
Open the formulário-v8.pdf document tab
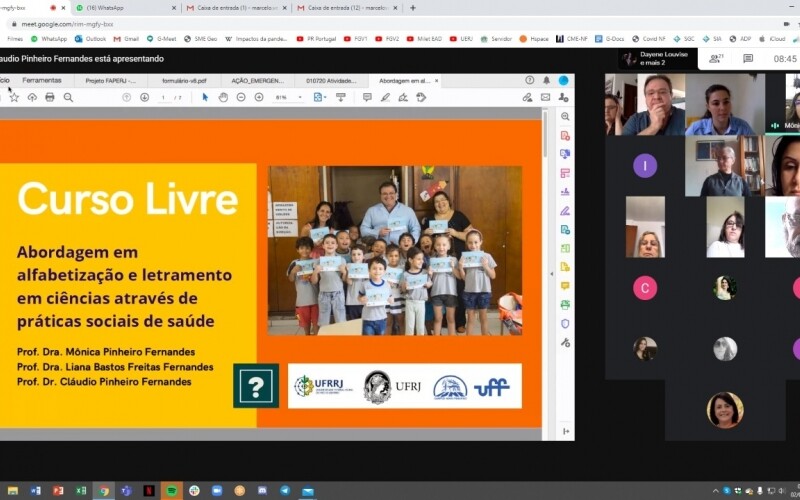pyautogui.click(x=184, y=80)
